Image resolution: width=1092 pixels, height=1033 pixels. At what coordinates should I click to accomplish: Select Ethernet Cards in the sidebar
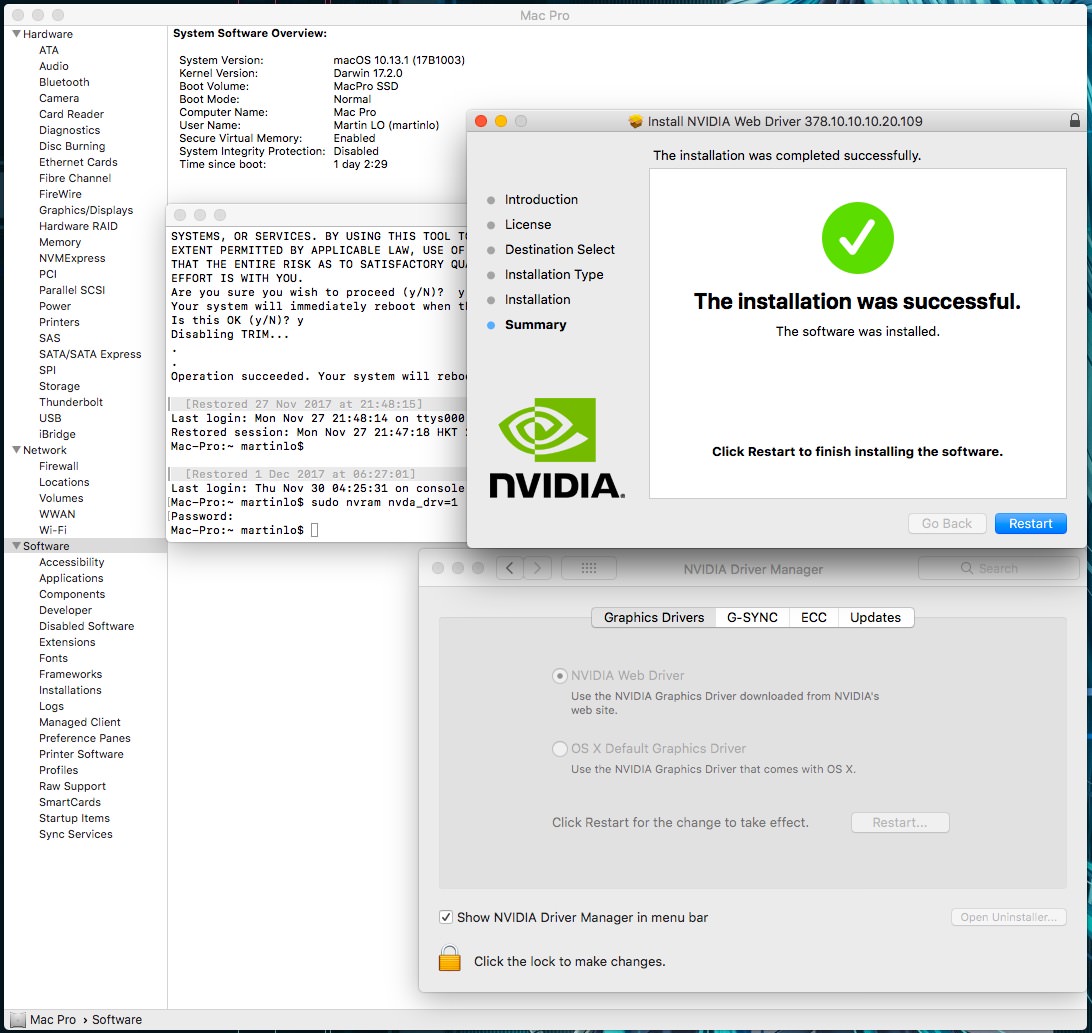coord(78,162)
